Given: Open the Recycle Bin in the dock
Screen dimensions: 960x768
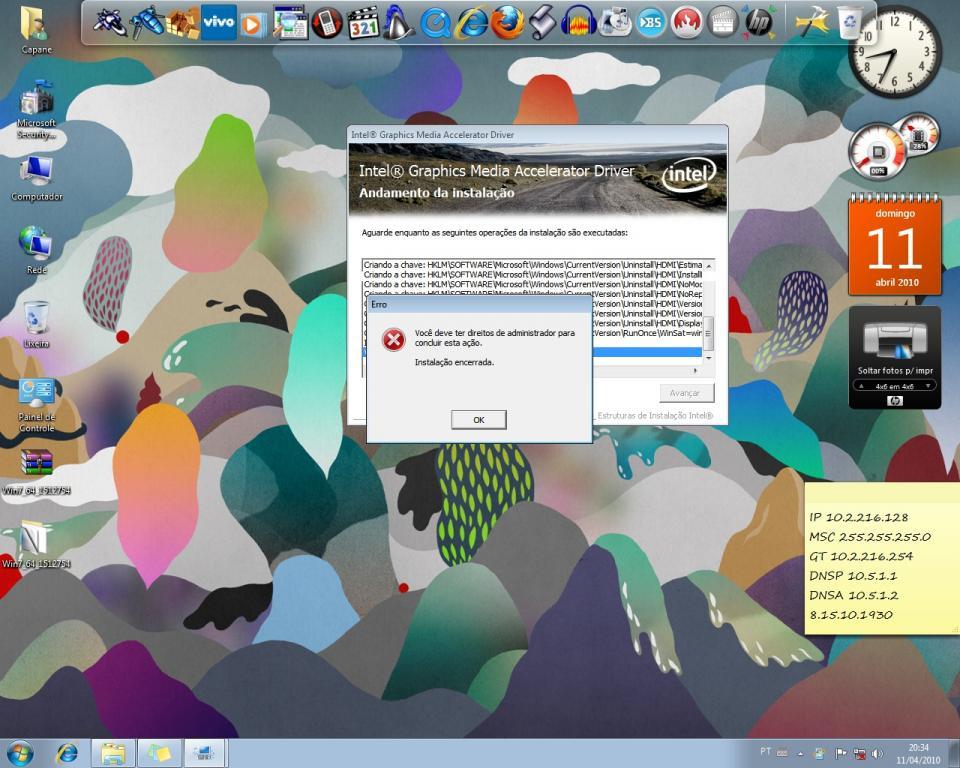Looking at the screenshot, I should 849,22.
